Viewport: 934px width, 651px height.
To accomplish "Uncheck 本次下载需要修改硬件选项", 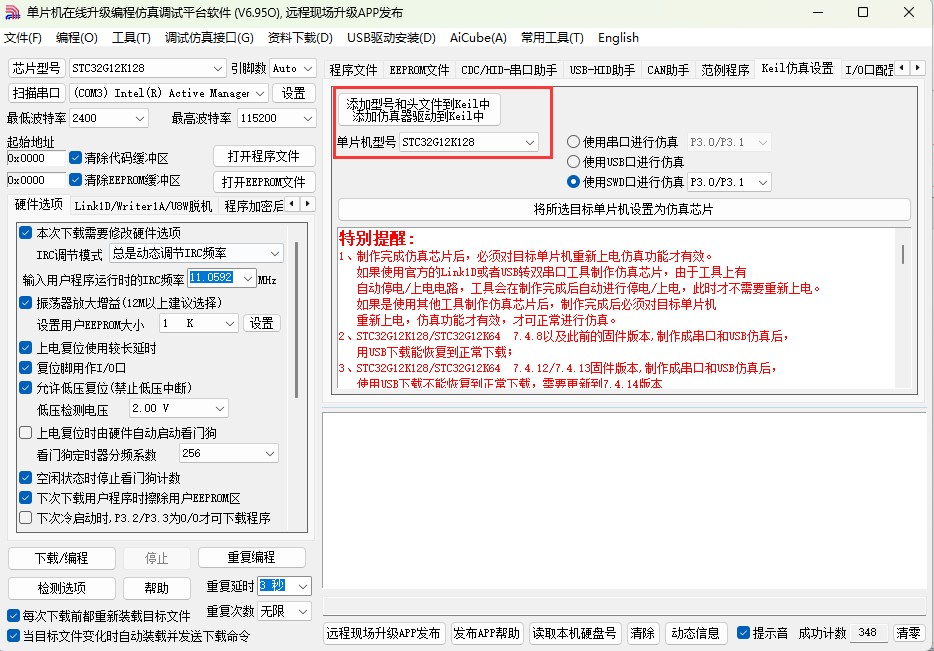I will click(x=25, y=232).
